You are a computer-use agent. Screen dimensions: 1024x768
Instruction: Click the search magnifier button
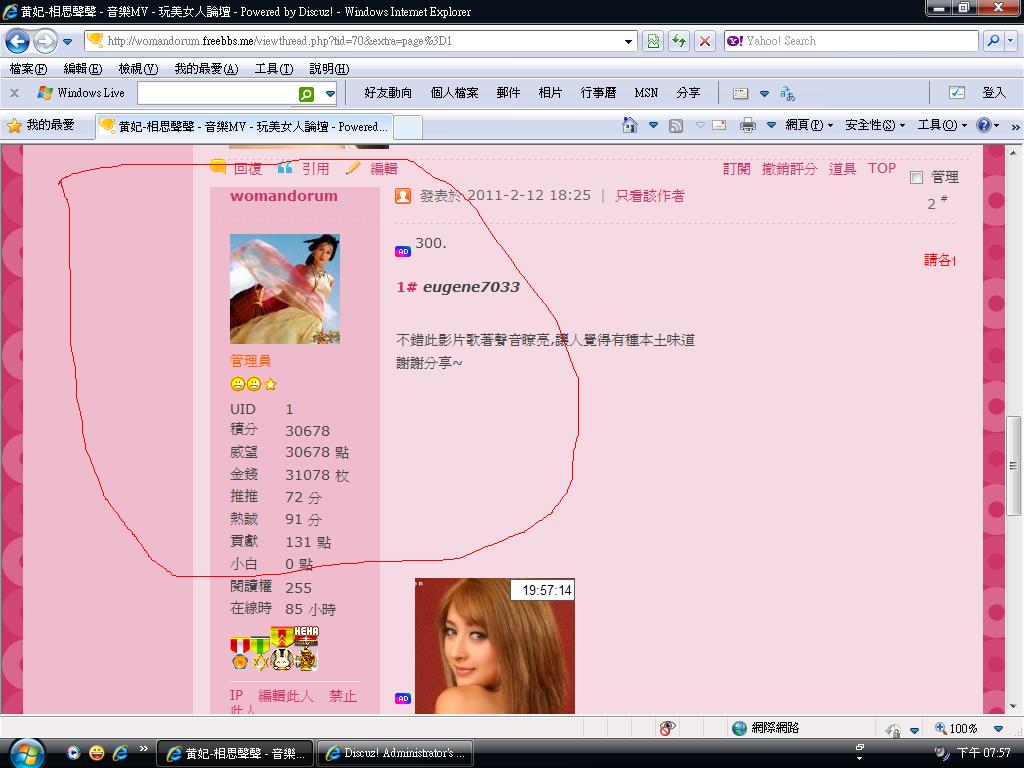pyautogui.click(x=993, y=41)
